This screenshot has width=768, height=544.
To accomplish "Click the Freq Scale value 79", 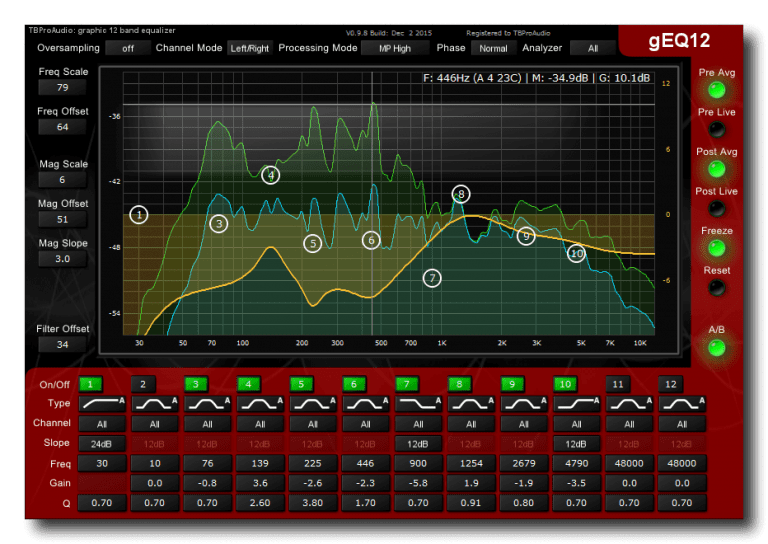I will pyautogui.click(x=63, y=87).
